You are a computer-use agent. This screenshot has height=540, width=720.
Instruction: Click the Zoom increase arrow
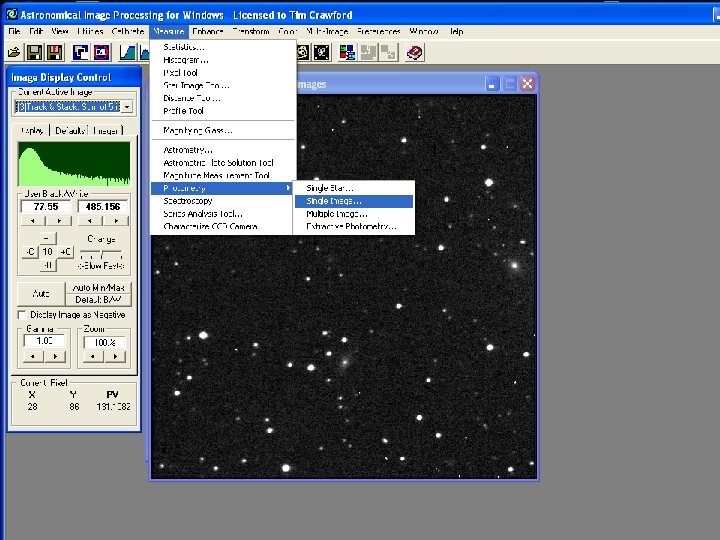[113, 355]
